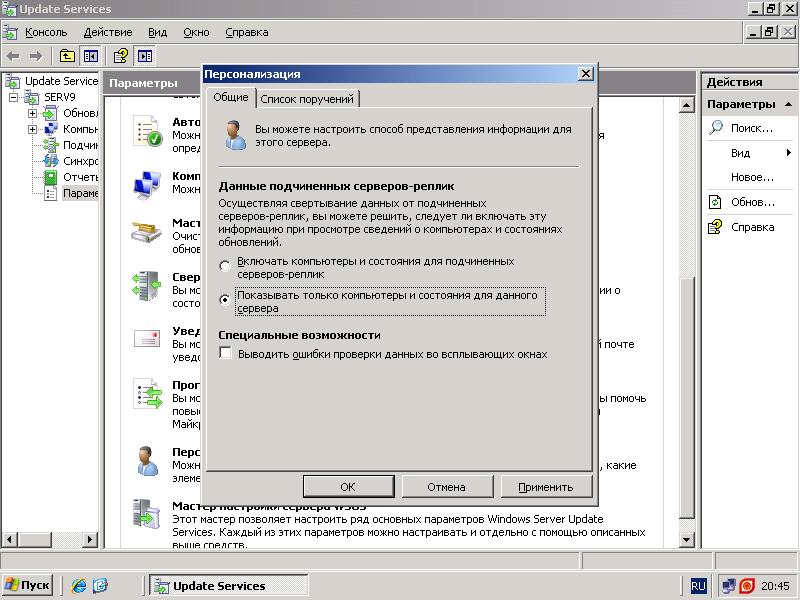
Task: Open the WSUS server configuration wizard icon
Action: pos(146,514)
